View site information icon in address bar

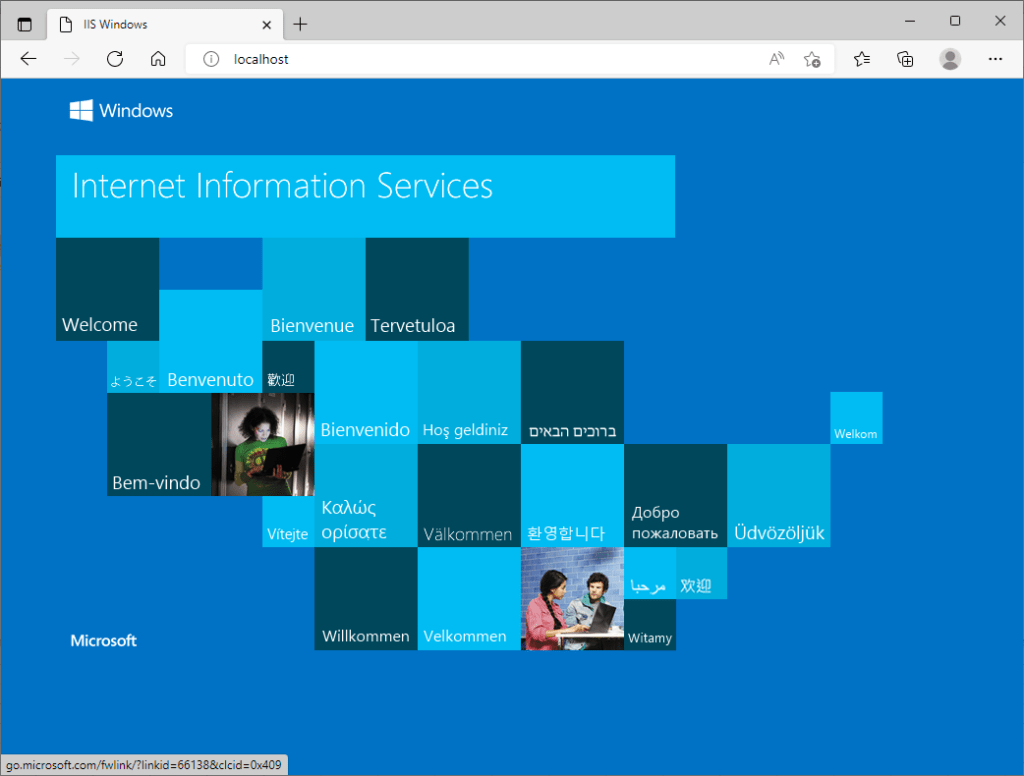pos(211,59)
